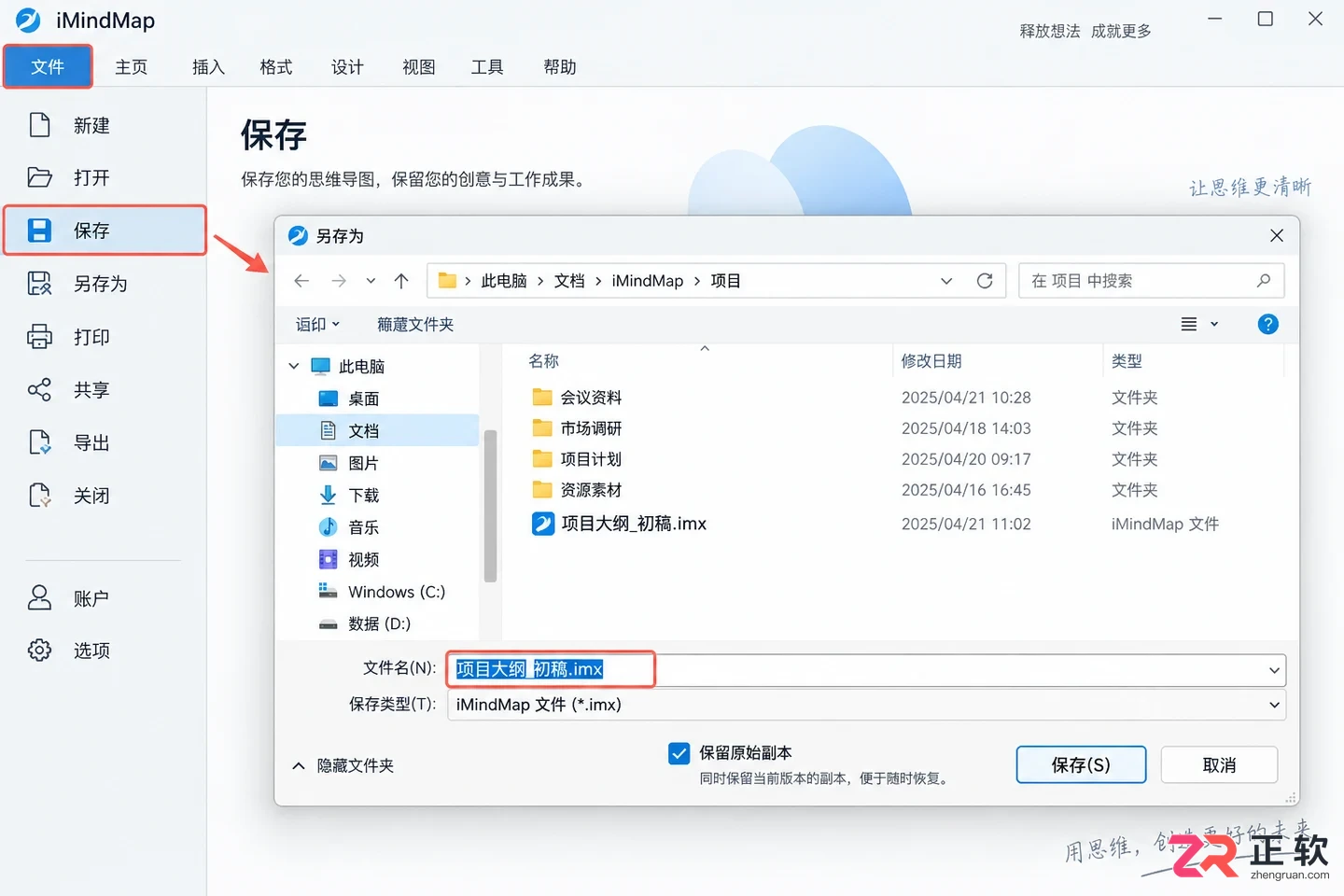1344x896 pixels.
Task: Click the 取消 button
Action: point(1219,764)
